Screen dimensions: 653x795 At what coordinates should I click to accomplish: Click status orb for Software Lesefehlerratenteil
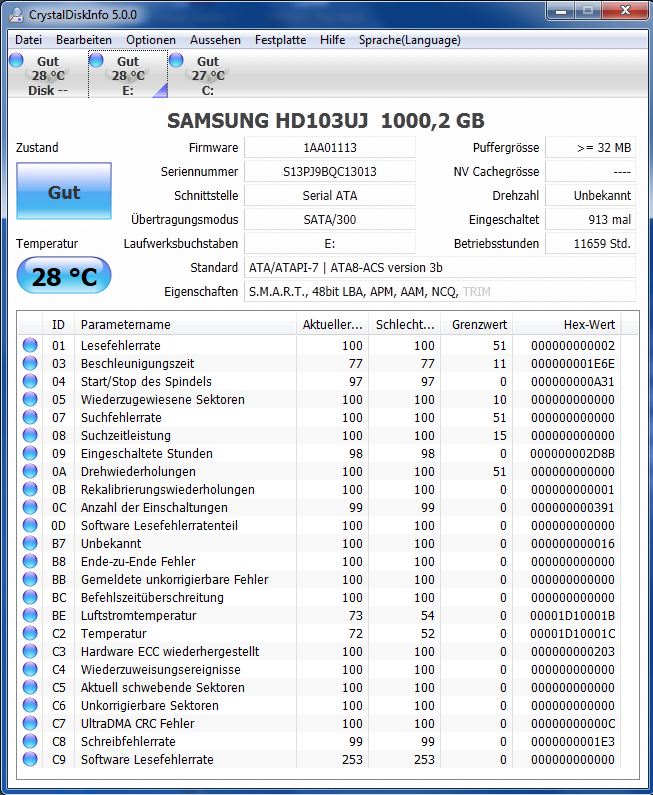(x=30, y=525)
